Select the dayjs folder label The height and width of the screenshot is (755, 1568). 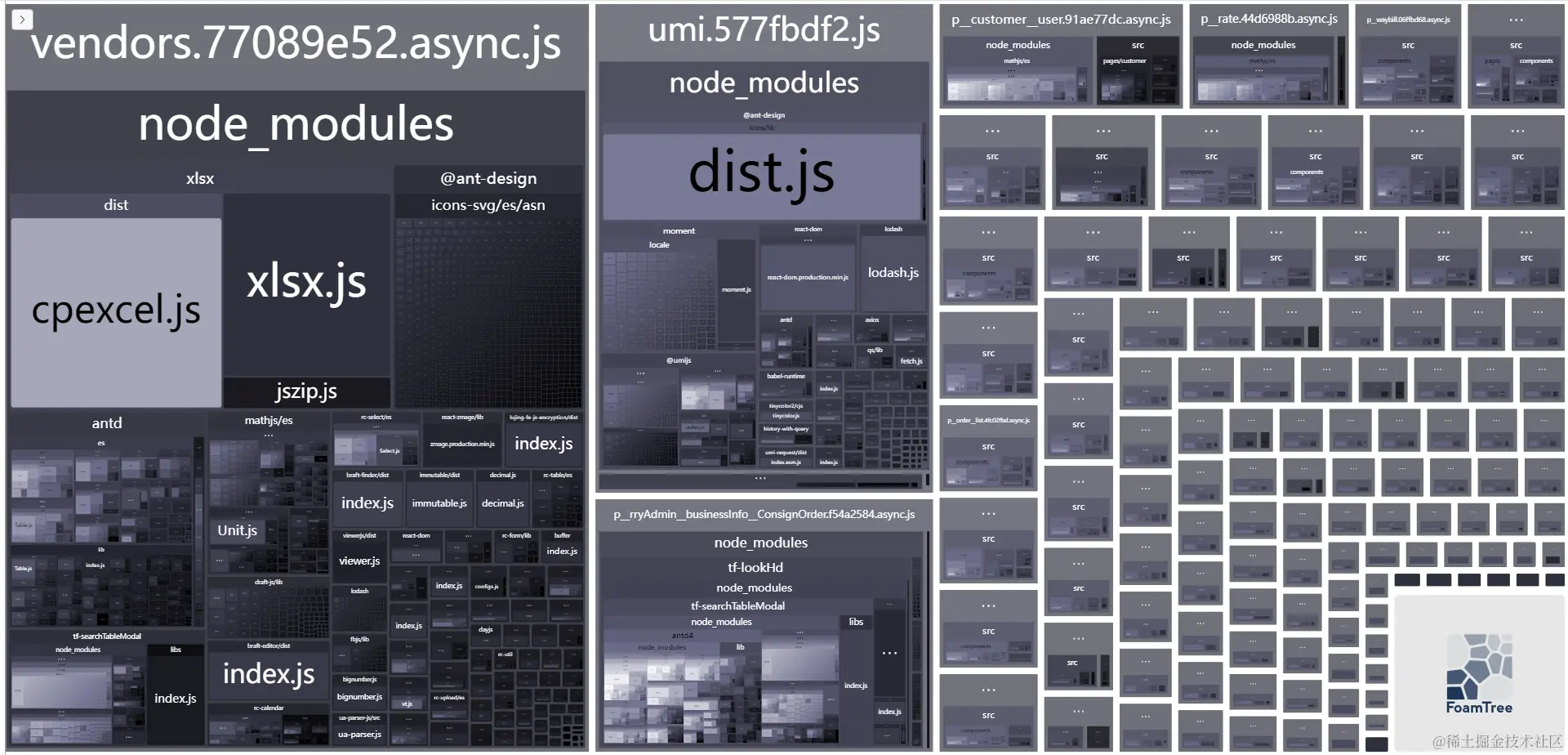[x=486, y=630]
